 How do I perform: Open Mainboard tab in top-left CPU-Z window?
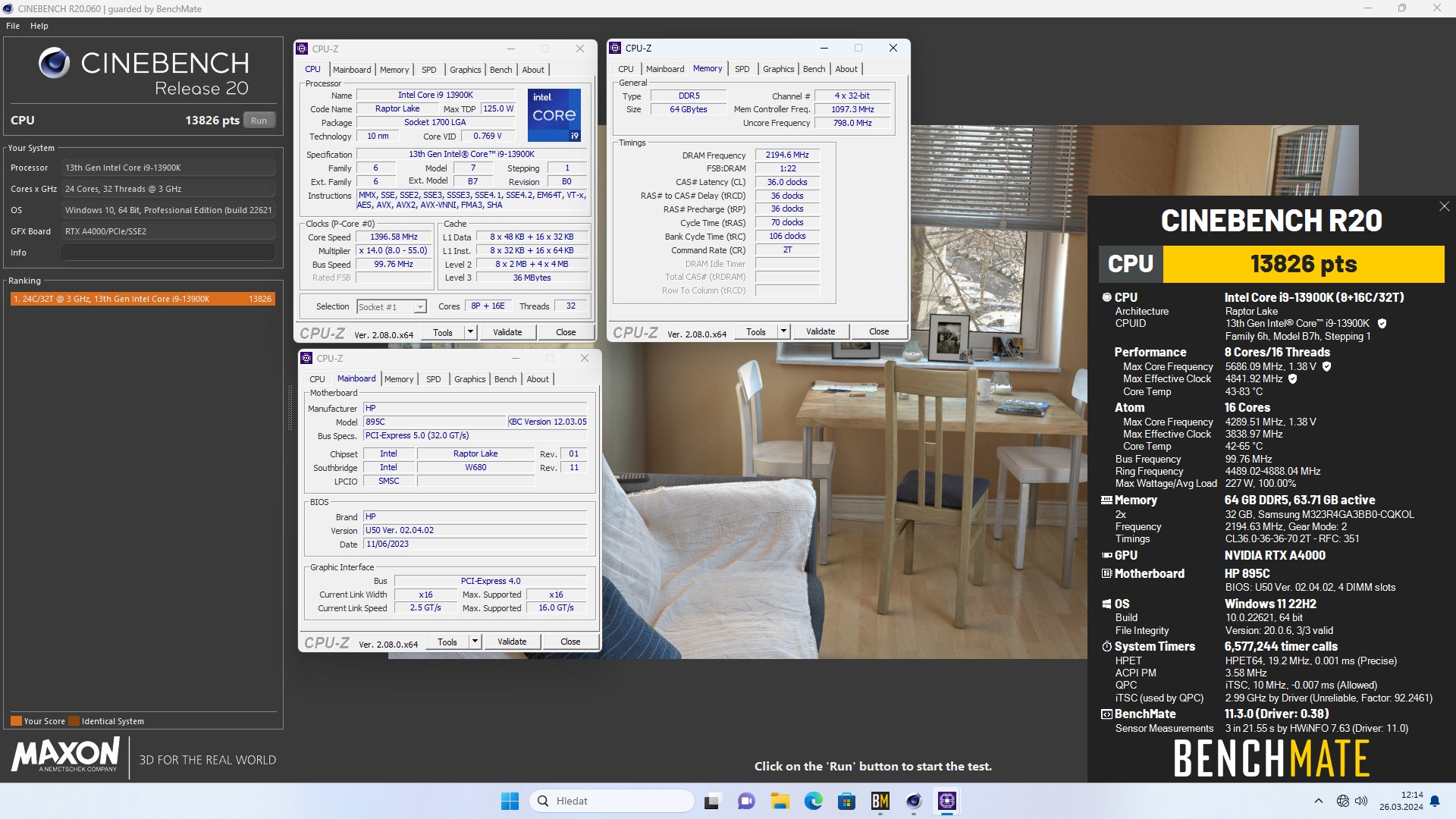click(352, 70)
